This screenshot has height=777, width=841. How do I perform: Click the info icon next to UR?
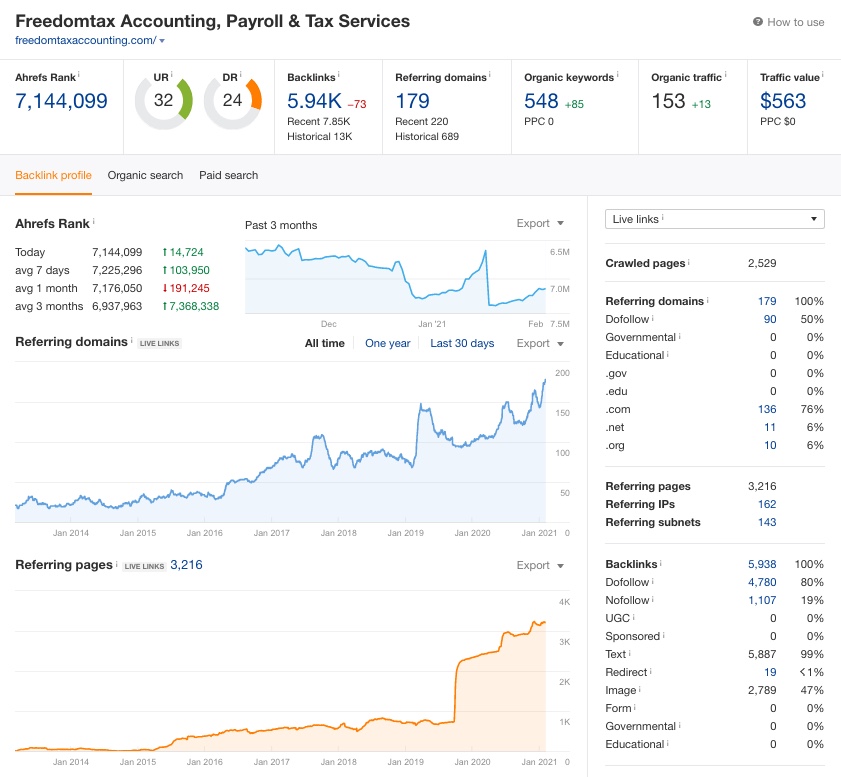tap(172, 73)
